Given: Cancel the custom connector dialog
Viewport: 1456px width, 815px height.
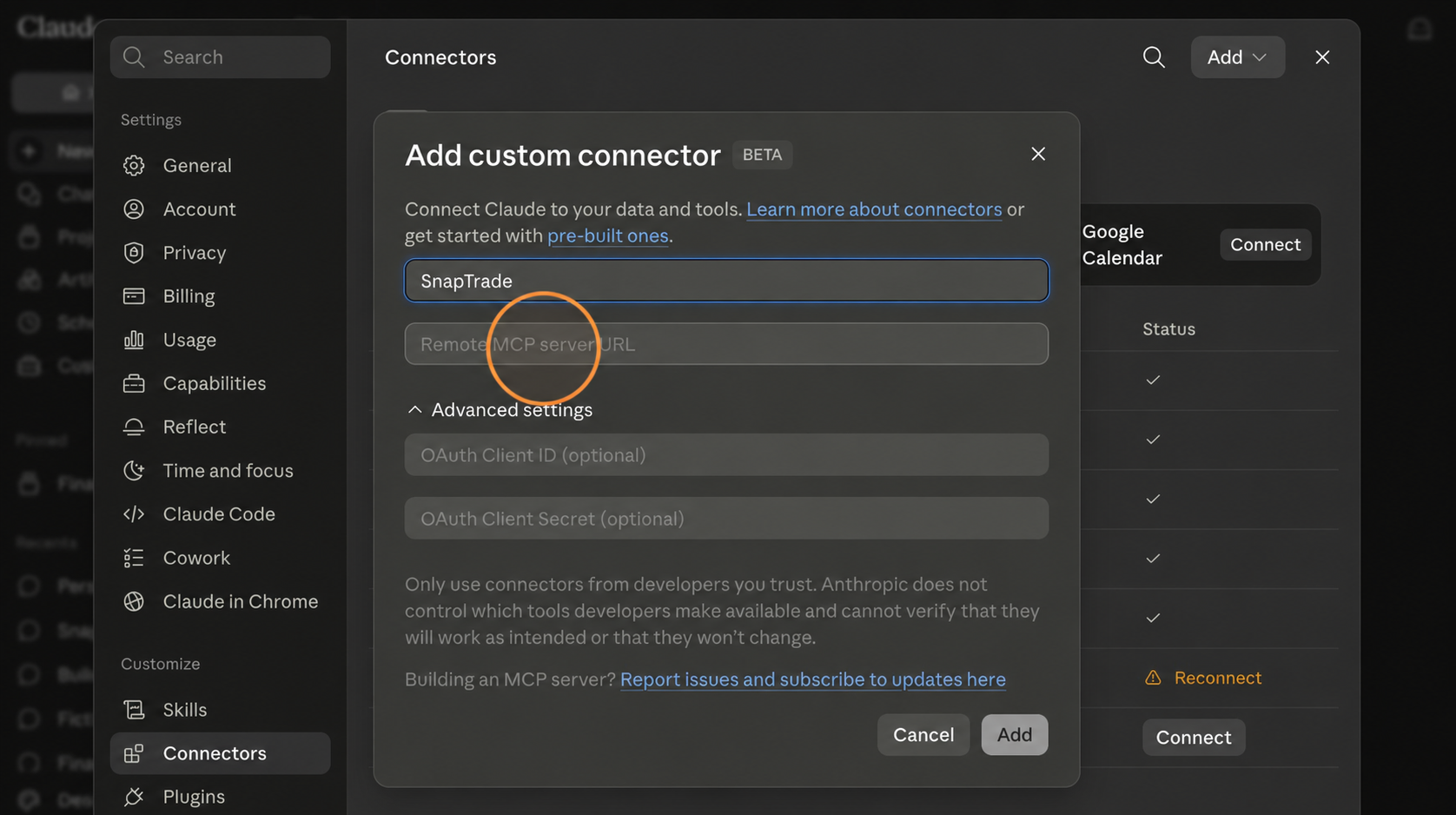Looking at the screenshot, I should (x=923, y=735).
